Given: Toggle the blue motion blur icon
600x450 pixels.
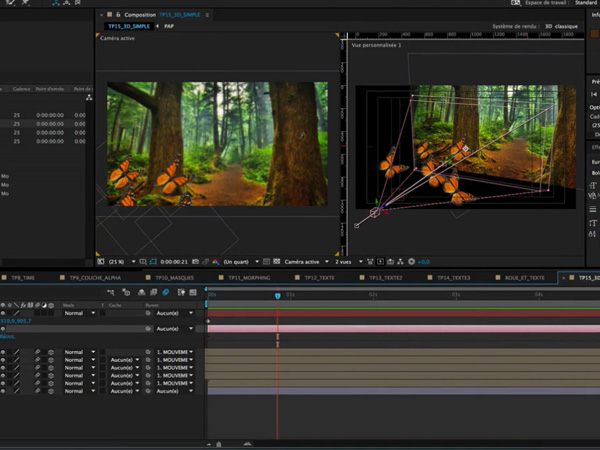Looking at the screenshot, I should point(166,292).
